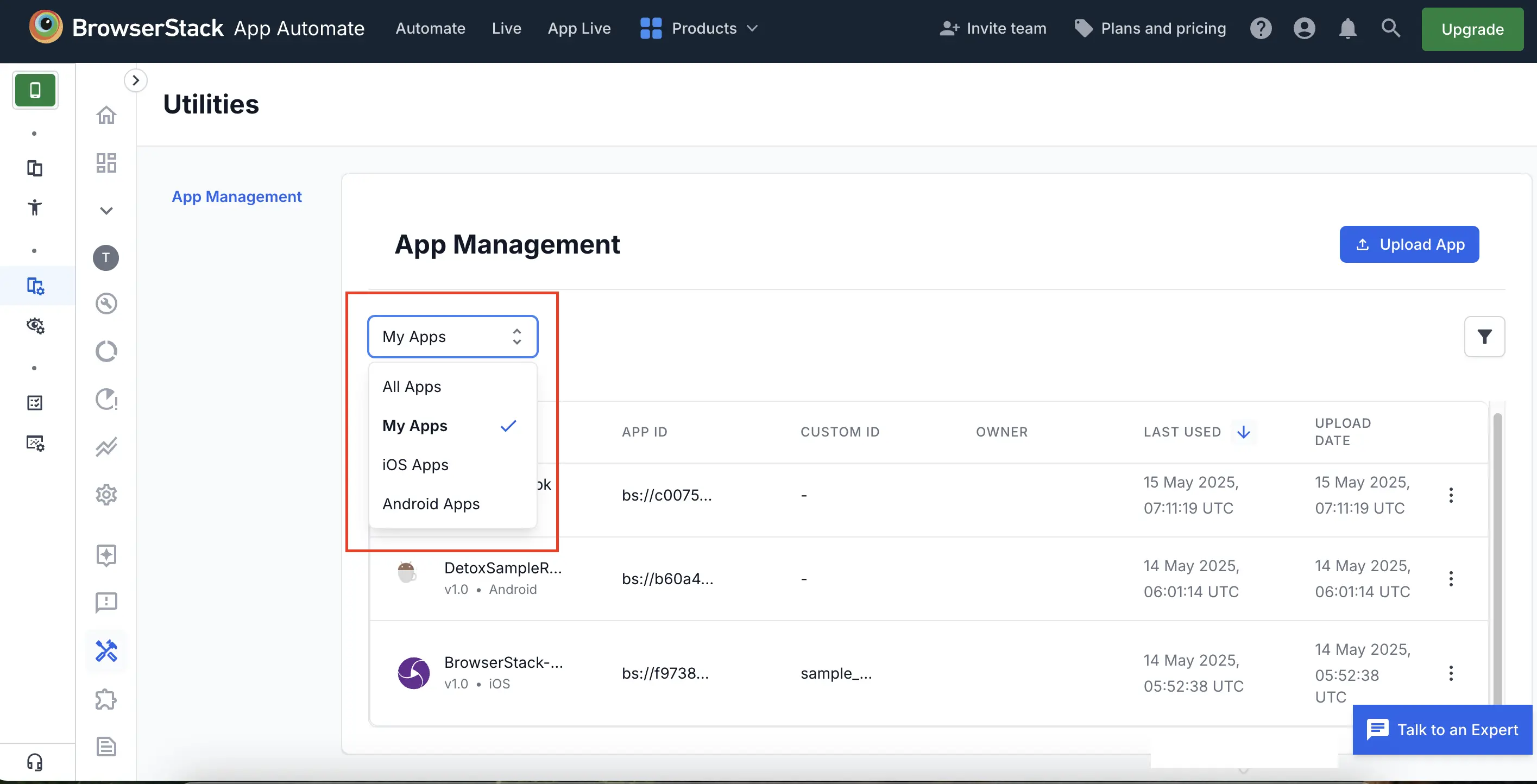The height and width of the screenshot is (784, 1537).
Task: Expand the down chevron in sidebar
Action: point(106,211)
